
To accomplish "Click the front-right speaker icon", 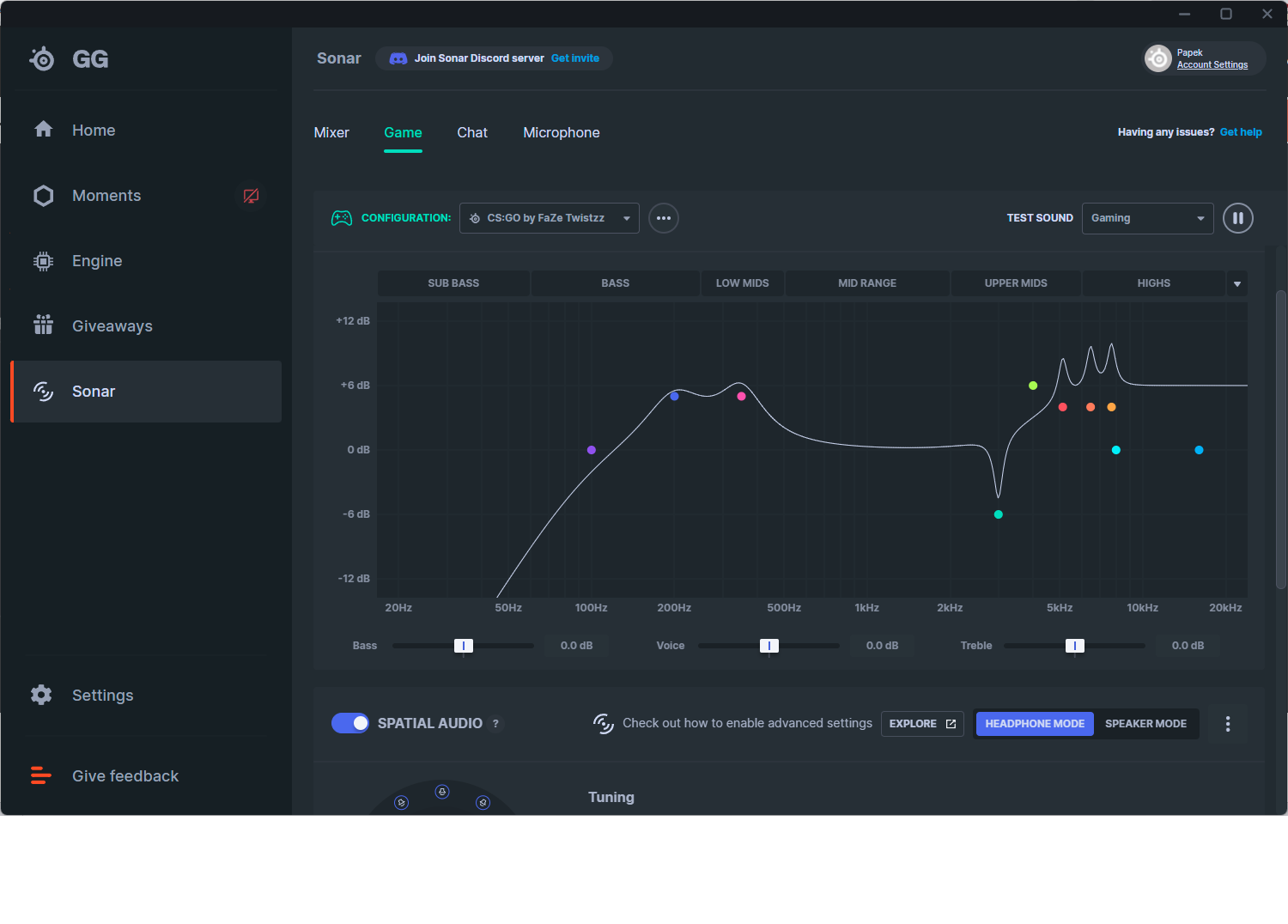I will [483, 803].
